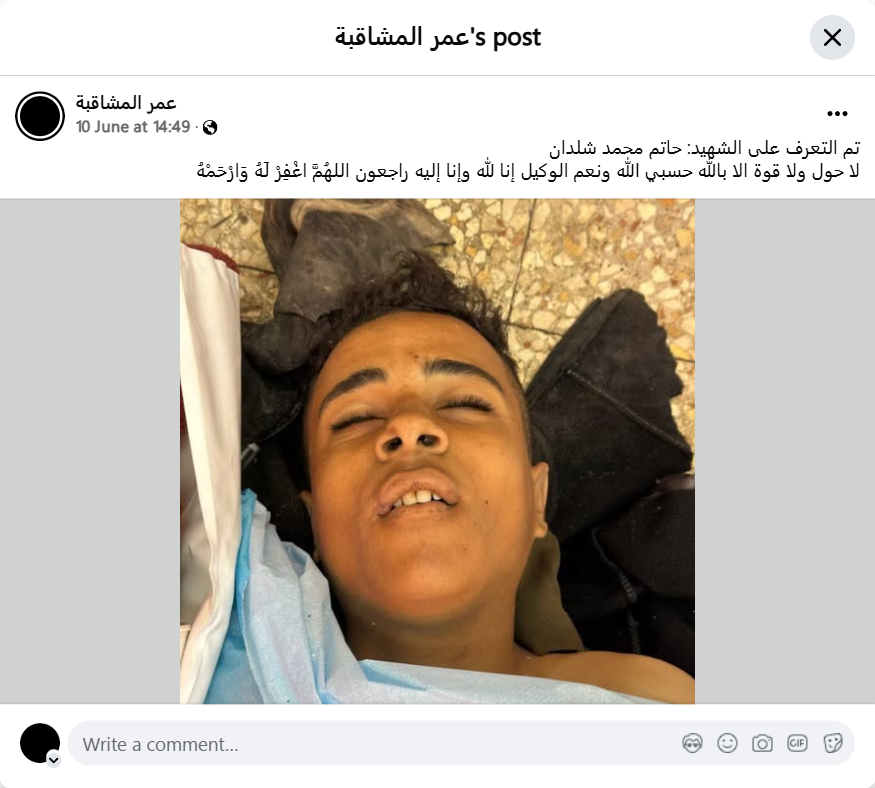The width and height of the screenshot is (875, 788).
Task: Open the three-dot post options menu
Action: coord(837,114)
